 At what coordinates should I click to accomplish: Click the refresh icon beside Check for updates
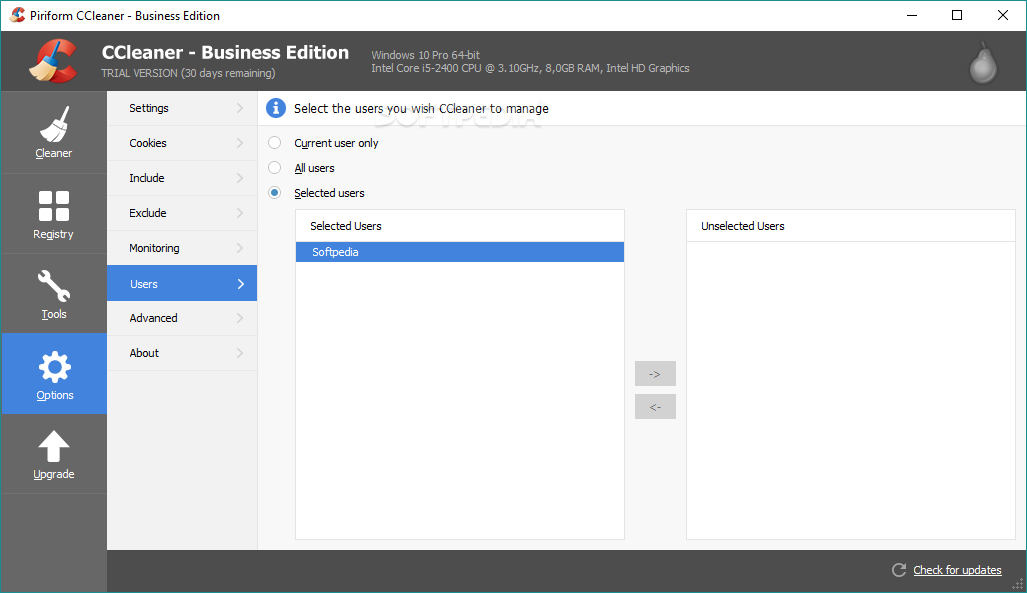click(899, 570)
